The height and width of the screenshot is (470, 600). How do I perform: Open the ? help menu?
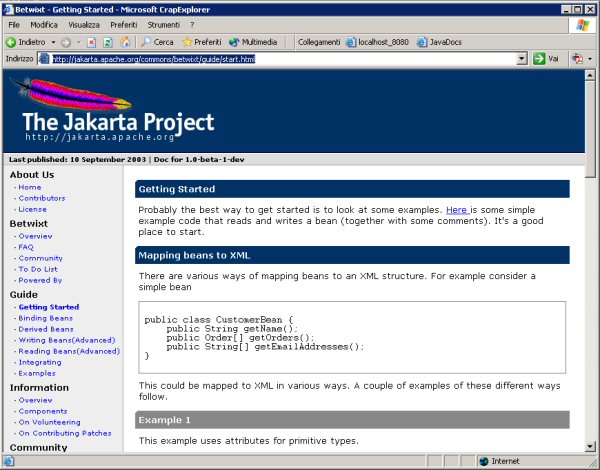point(192,25)
